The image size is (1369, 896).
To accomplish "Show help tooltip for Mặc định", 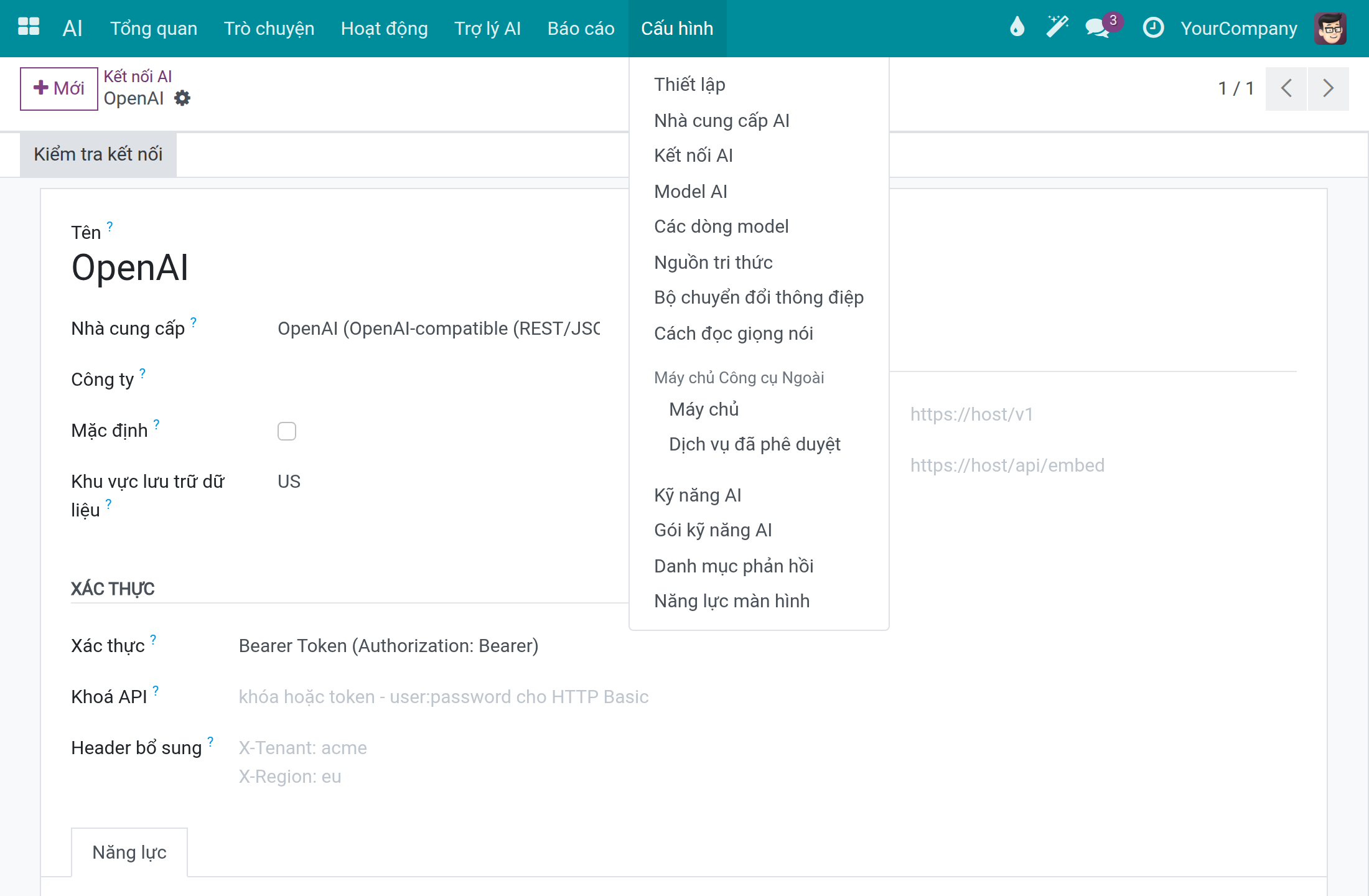I will 157,424.
